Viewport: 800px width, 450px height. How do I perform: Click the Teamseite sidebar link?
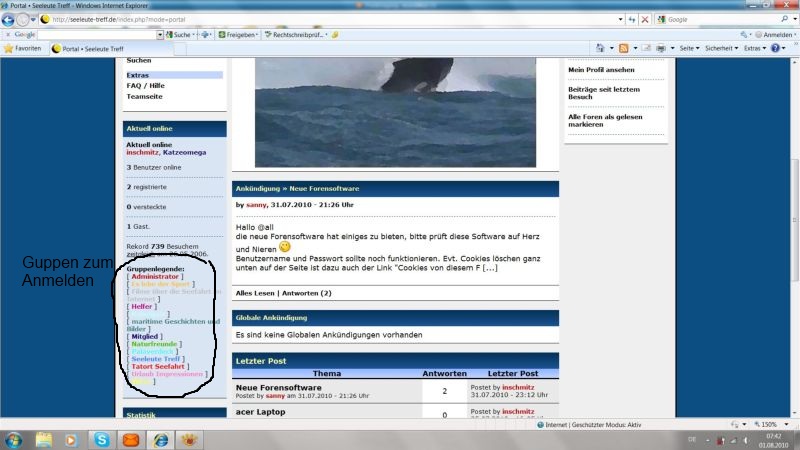click(144, 96)
